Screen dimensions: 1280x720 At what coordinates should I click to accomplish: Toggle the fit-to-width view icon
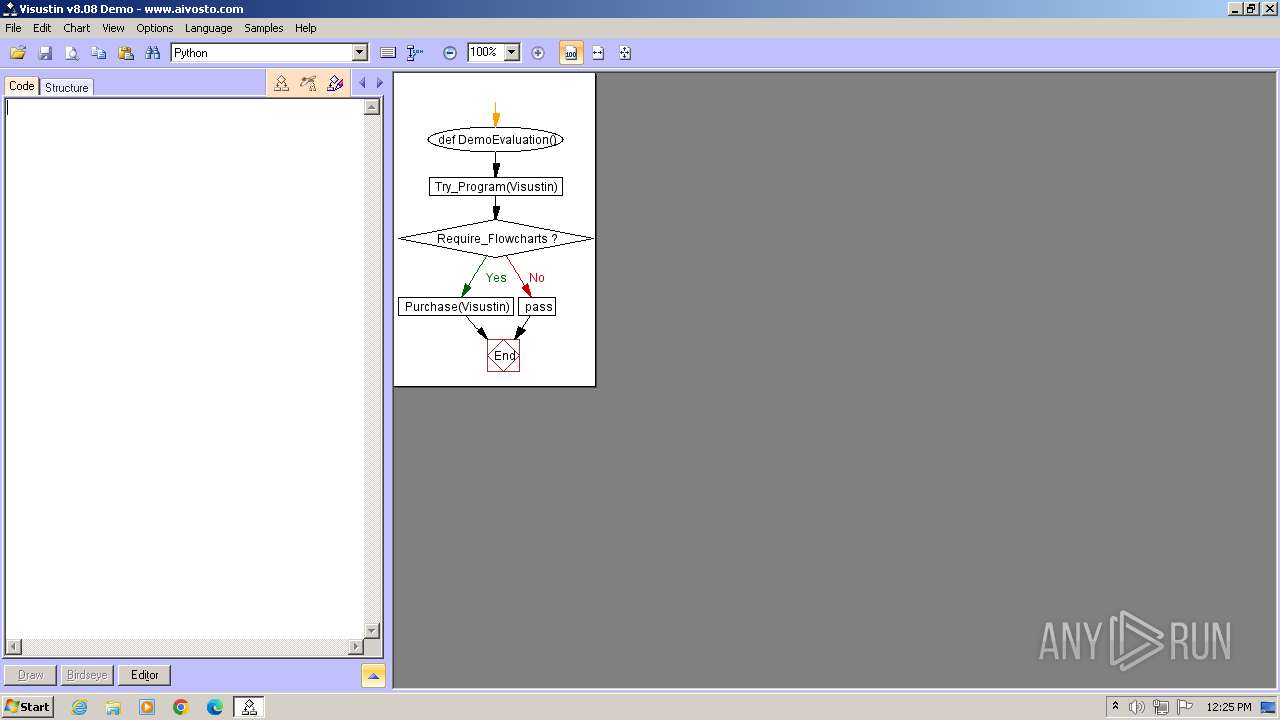pos(598,53)
